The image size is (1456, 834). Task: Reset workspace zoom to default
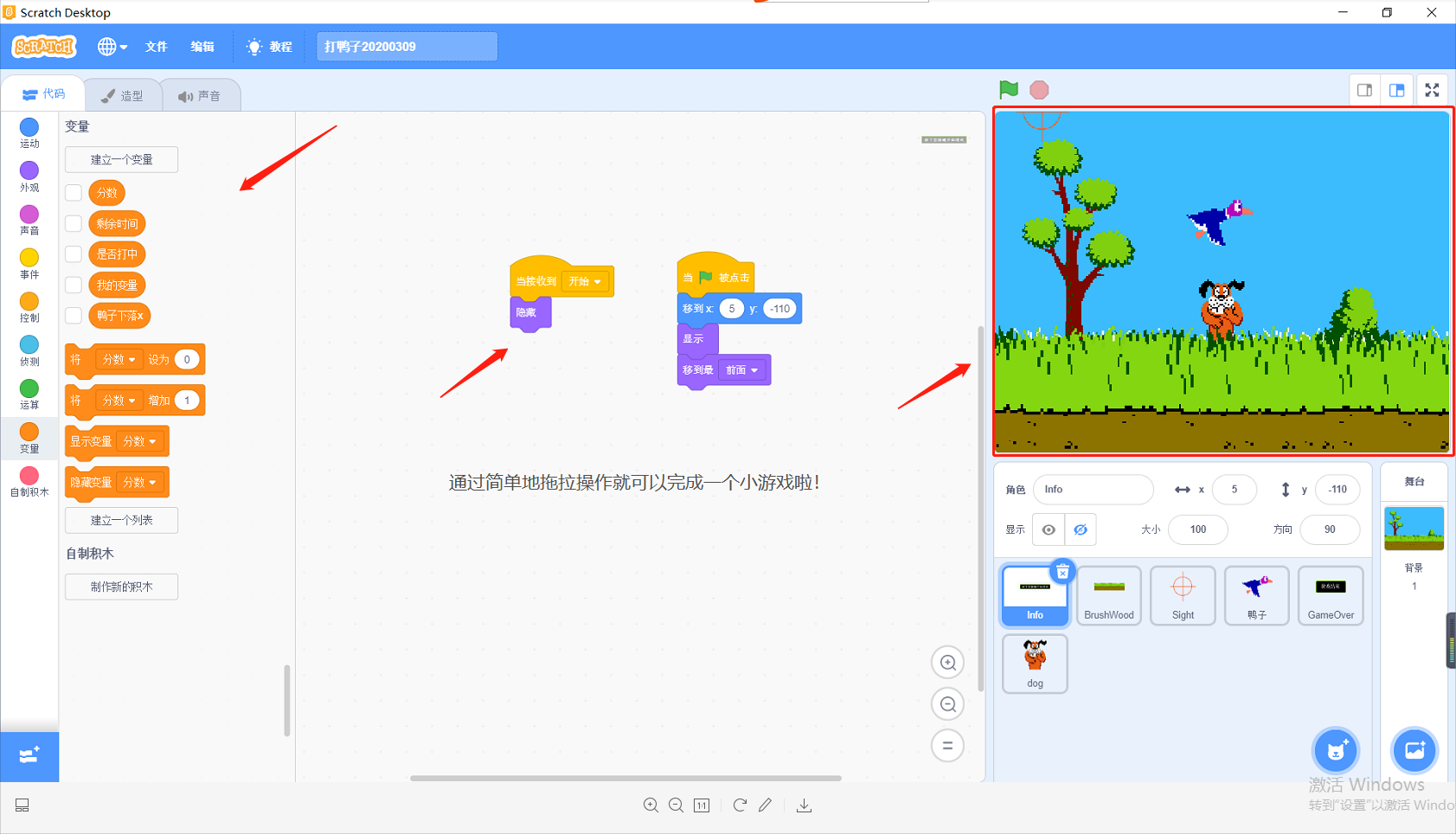click(x=948, y=746)
